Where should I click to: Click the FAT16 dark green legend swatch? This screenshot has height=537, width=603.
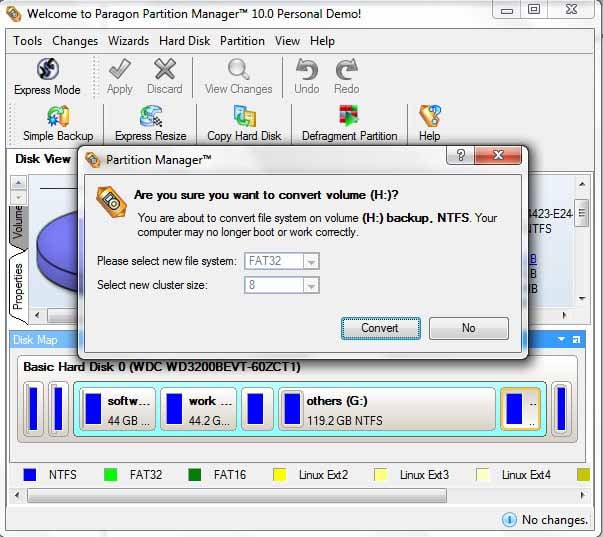195,475
